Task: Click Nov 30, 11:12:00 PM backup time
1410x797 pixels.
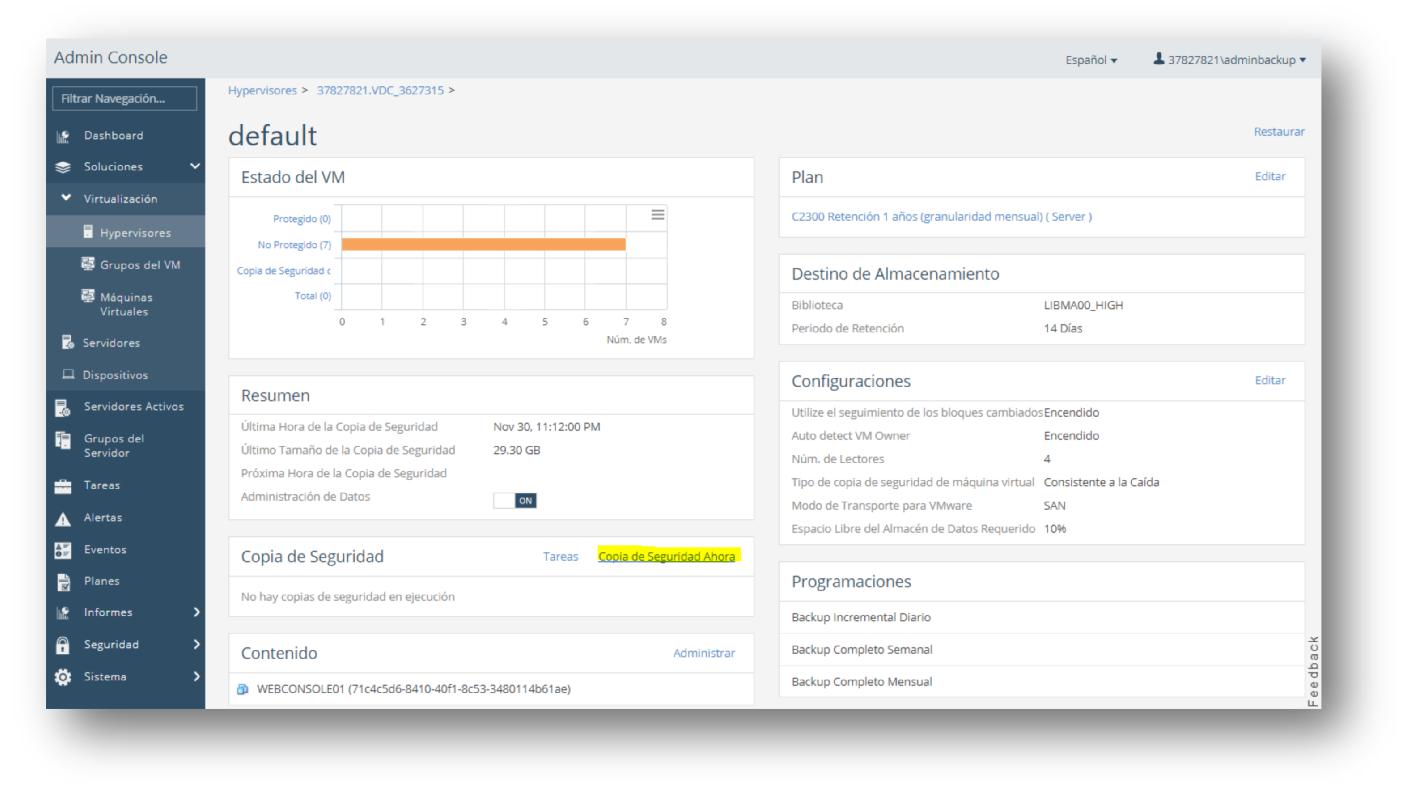Action: pyautogui.click(x=548, y=428)
